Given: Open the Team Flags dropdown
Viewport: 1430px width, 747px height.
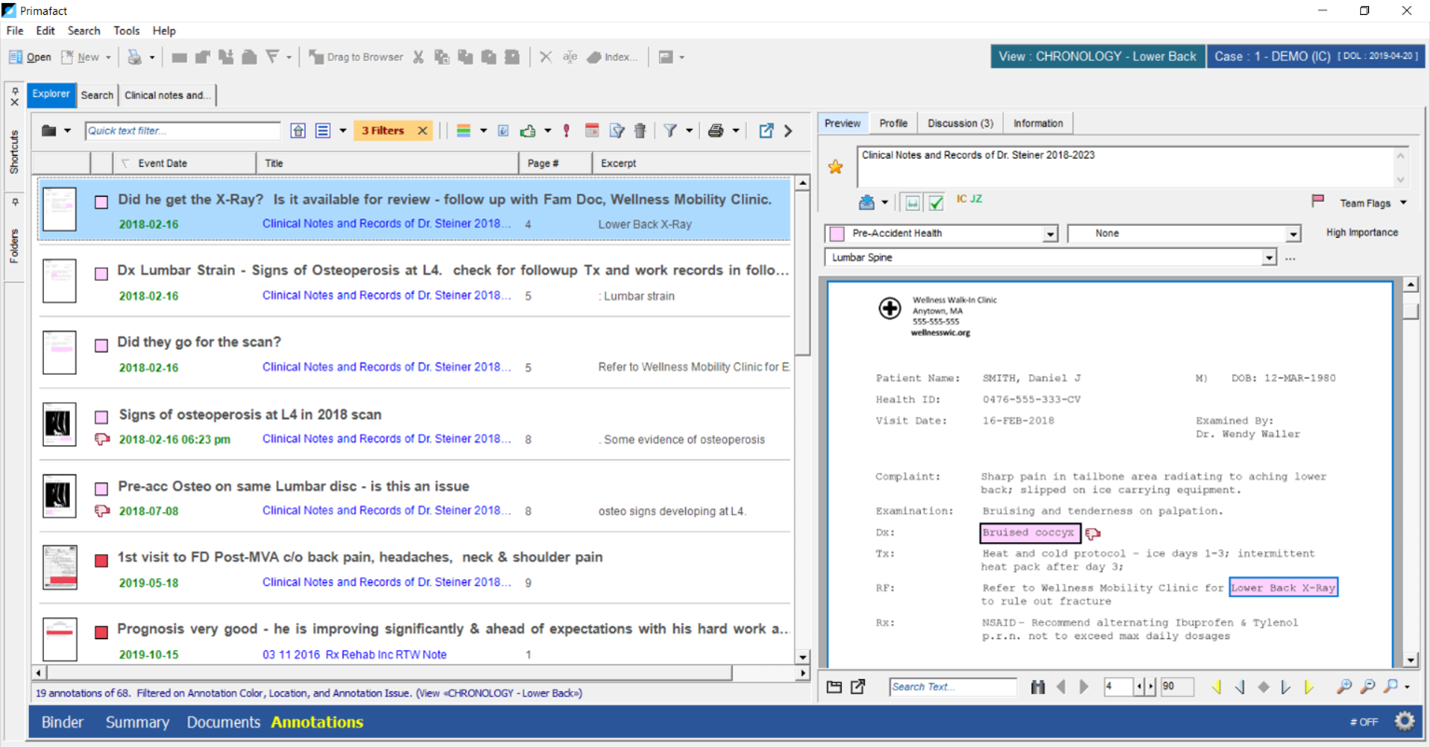Looking at the screenshot, I should (1403, 203).
